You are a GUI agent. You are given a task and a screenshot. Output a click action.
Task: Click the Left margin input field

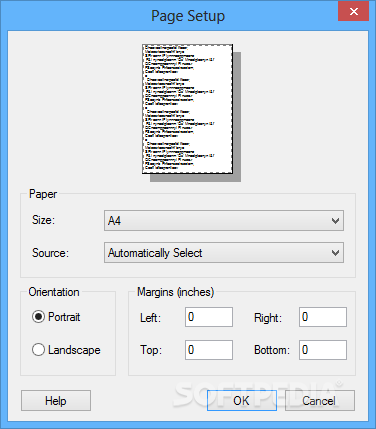pyautogui.click(x=209, y=317)
